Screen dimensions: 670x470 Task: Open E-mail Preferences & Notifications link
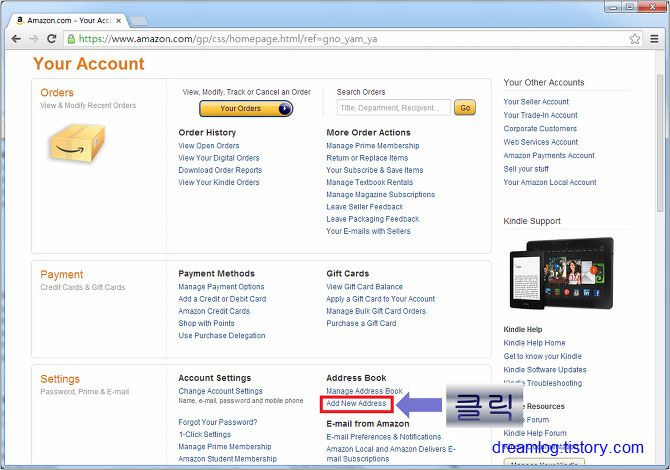point(384,437)
